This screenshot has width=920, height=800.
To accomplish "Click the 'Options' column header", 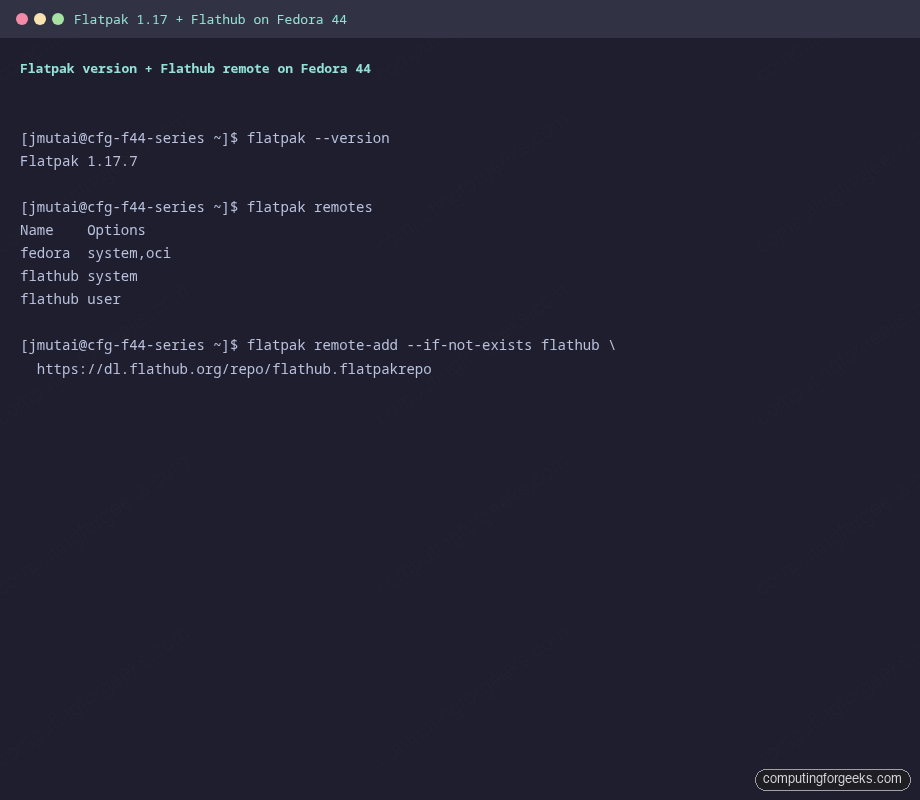I will pos(116,231).
